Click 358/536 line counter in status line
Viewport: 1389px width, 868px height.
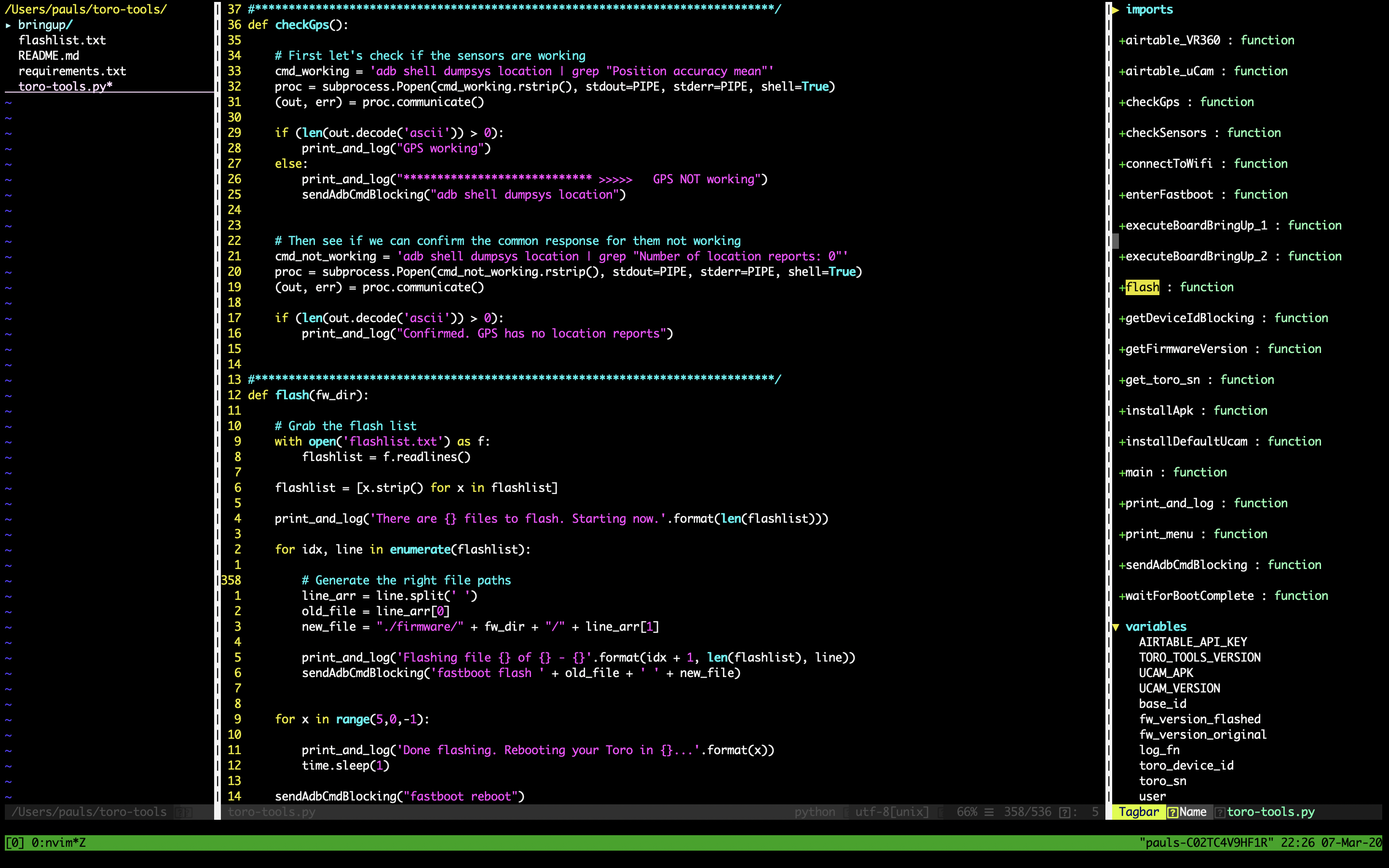[x=1027, y=813]
